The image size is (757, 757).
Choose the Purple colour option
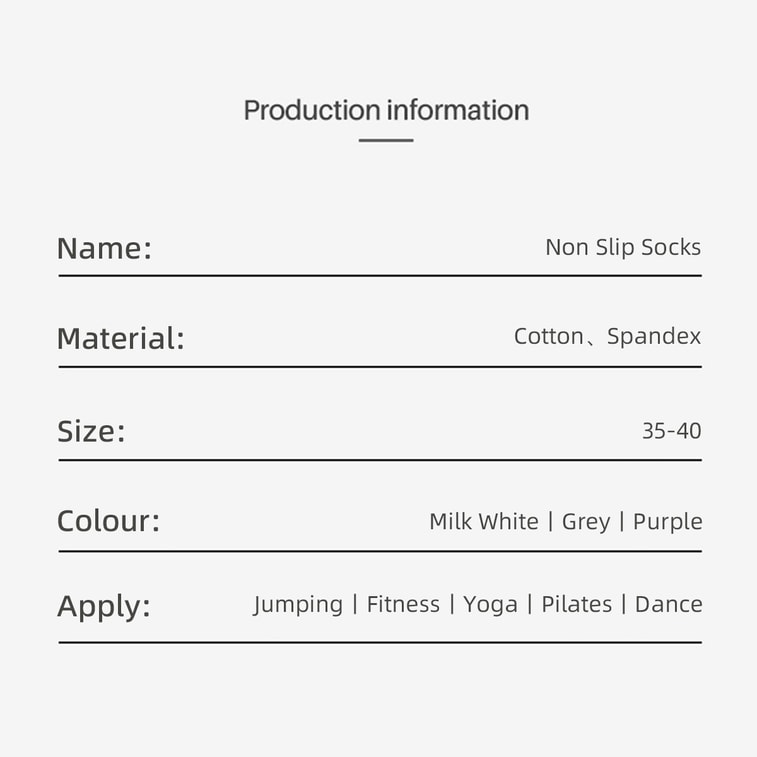668,521
